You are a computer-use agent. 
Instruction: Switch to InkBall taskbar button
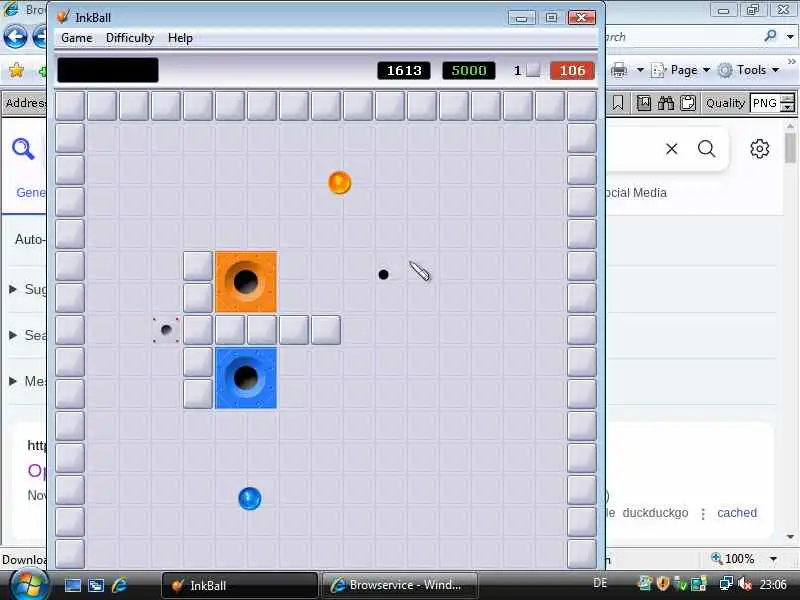coord(239,585)
